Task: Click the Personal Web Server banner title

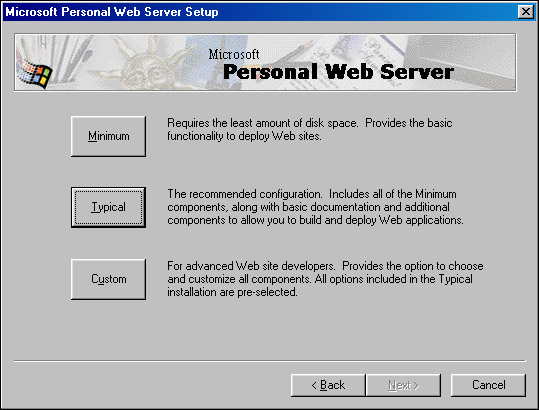Action: click(x=338, y=72)
